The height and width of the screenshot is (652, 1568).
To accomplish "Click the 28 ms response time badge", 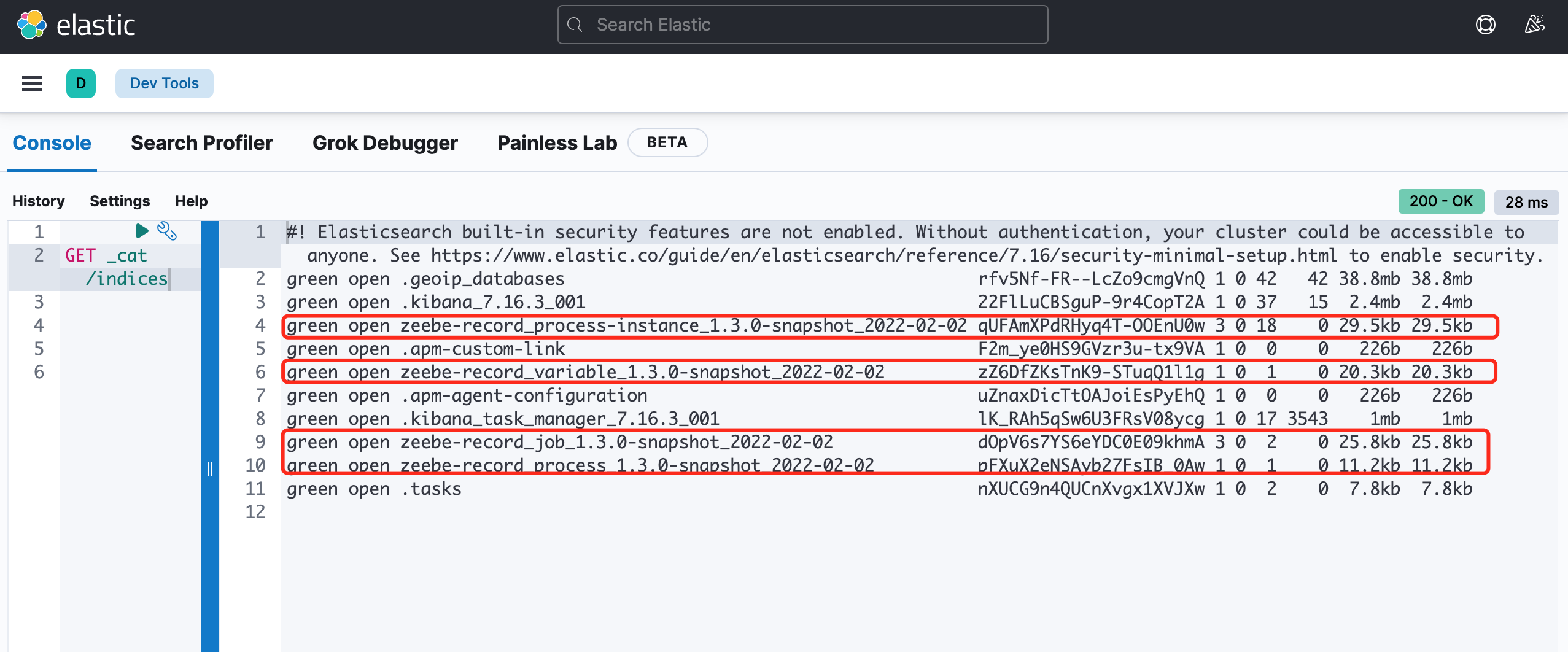I will pyautogui.click(x=1526, y=202).
